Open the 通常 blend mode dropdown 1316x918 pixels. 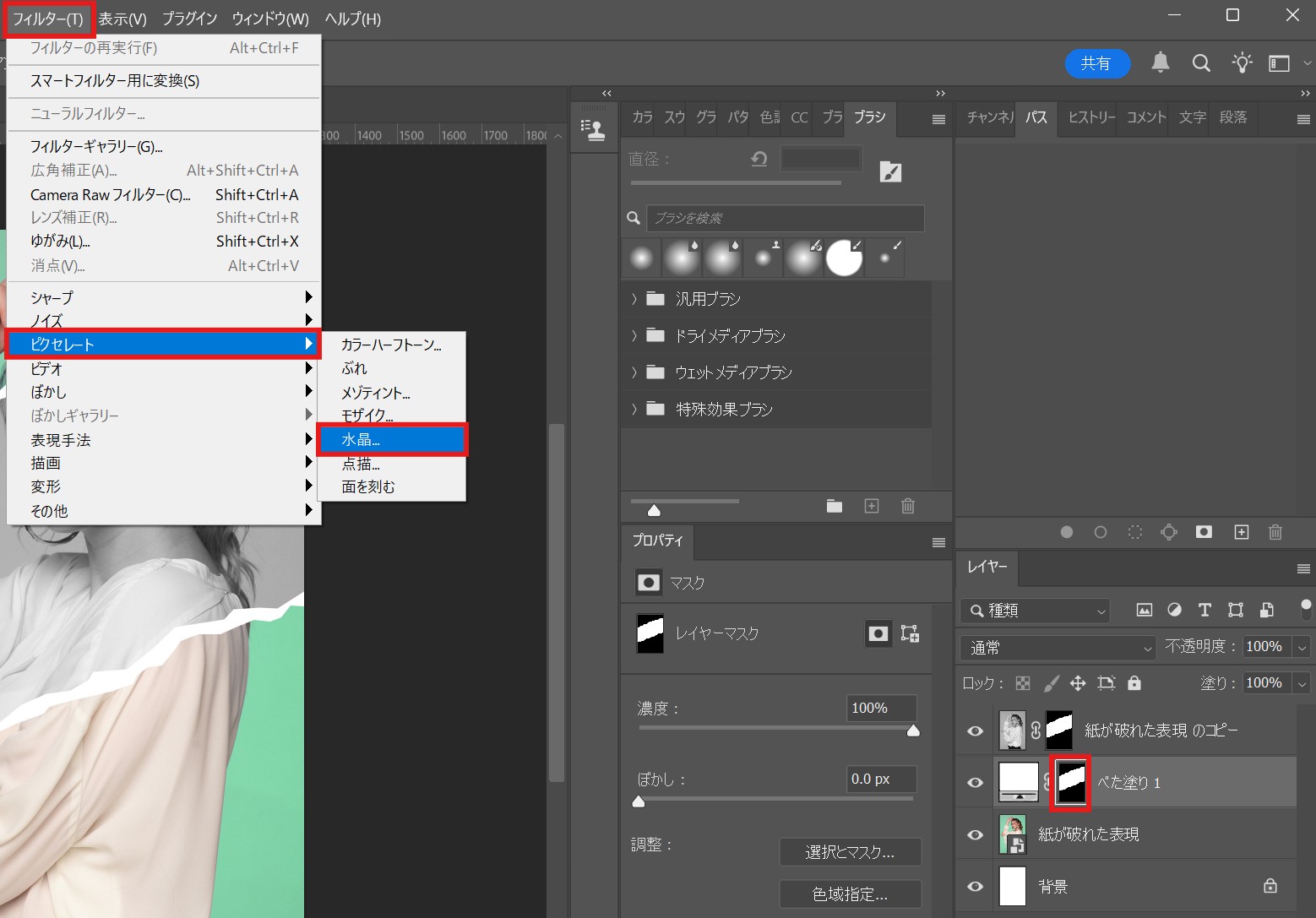pos(1057,647)
